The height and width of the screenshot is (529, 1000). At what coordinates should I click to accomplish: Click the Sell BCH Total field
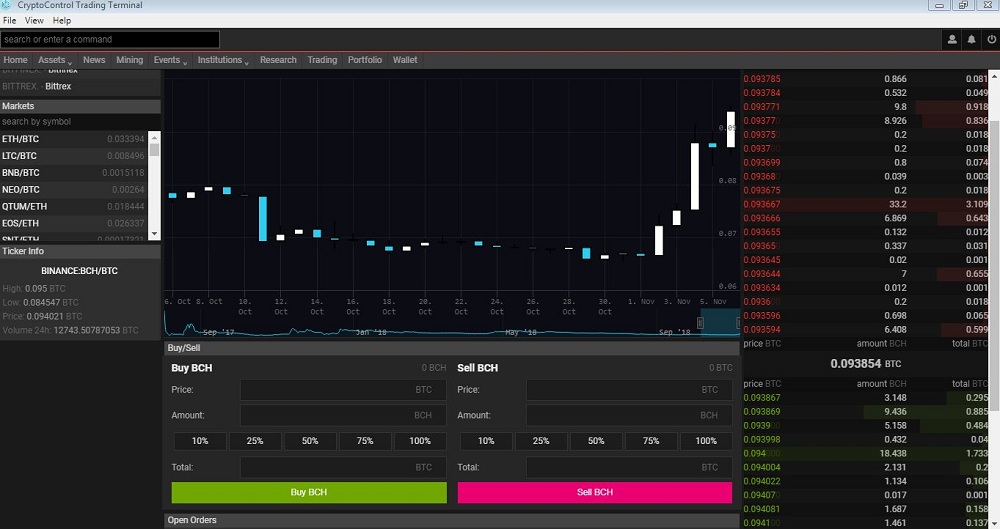[x=629, y=468]
